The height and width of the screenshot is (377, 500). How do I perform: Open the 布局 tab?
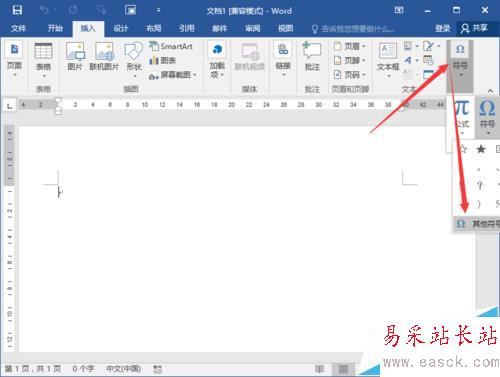click(x=154, y=28)
